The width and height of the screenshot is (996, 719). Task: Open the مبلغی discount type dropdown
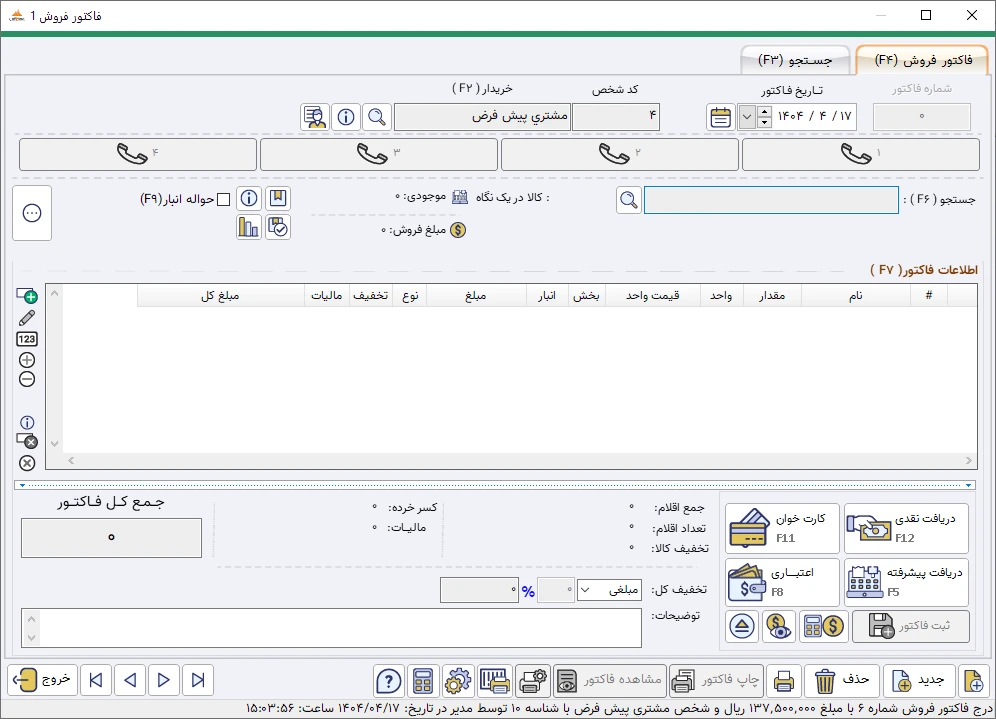tap(609, 590)
